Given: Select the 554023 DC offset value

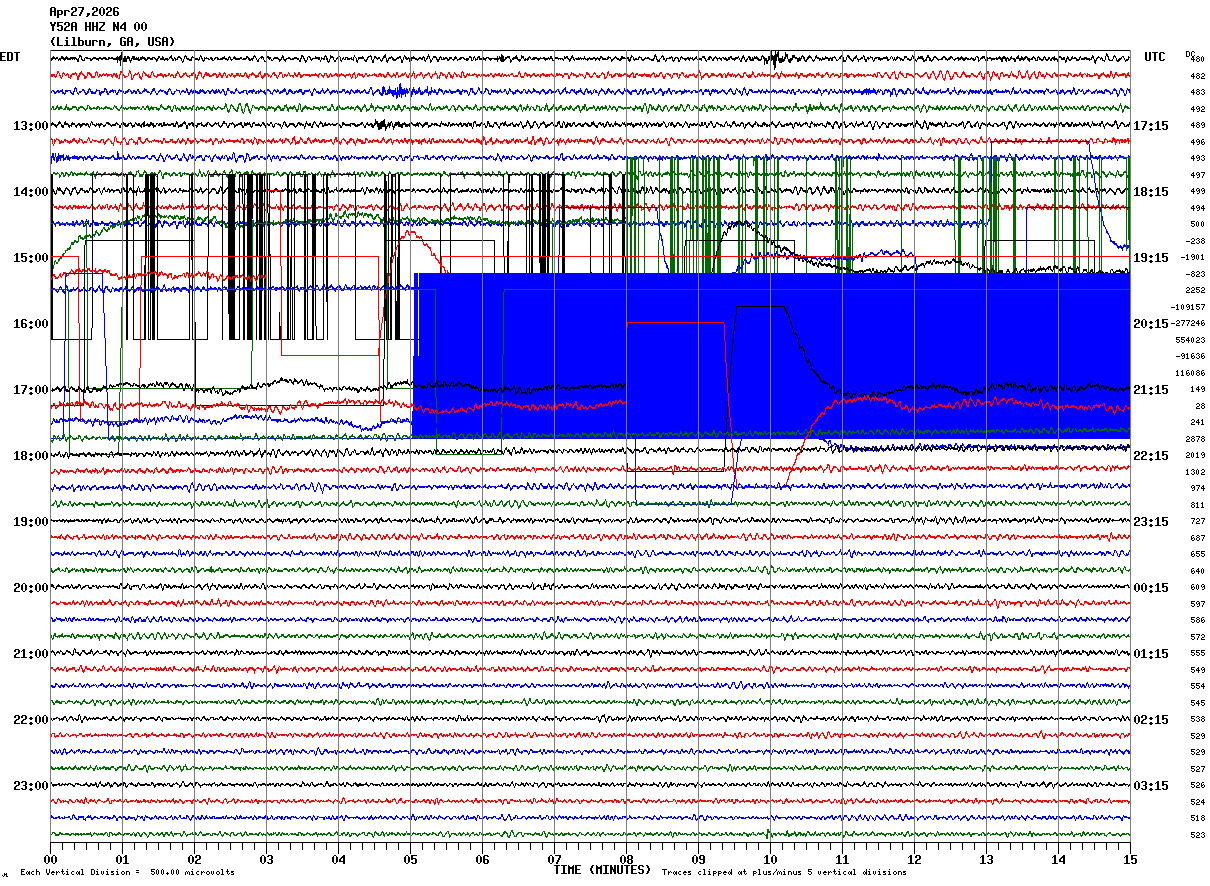Looking at the screenshot, I should click(1189, 340).
